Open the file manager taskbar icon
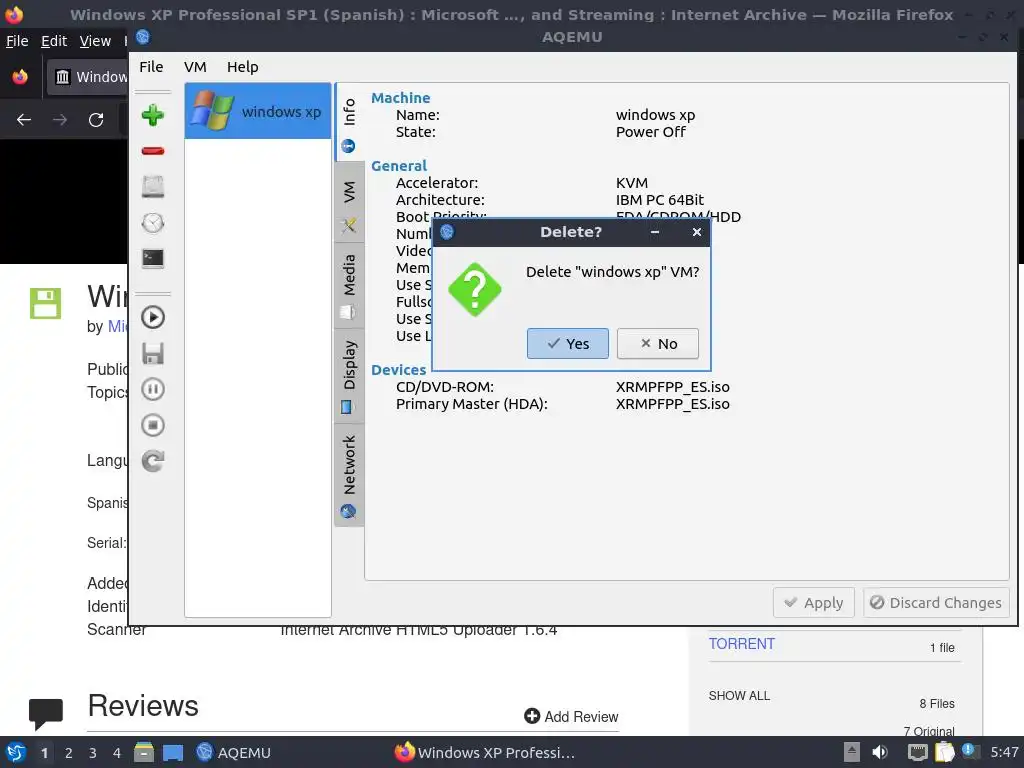The image size is (1024, 768). click(x=144, y=752)
